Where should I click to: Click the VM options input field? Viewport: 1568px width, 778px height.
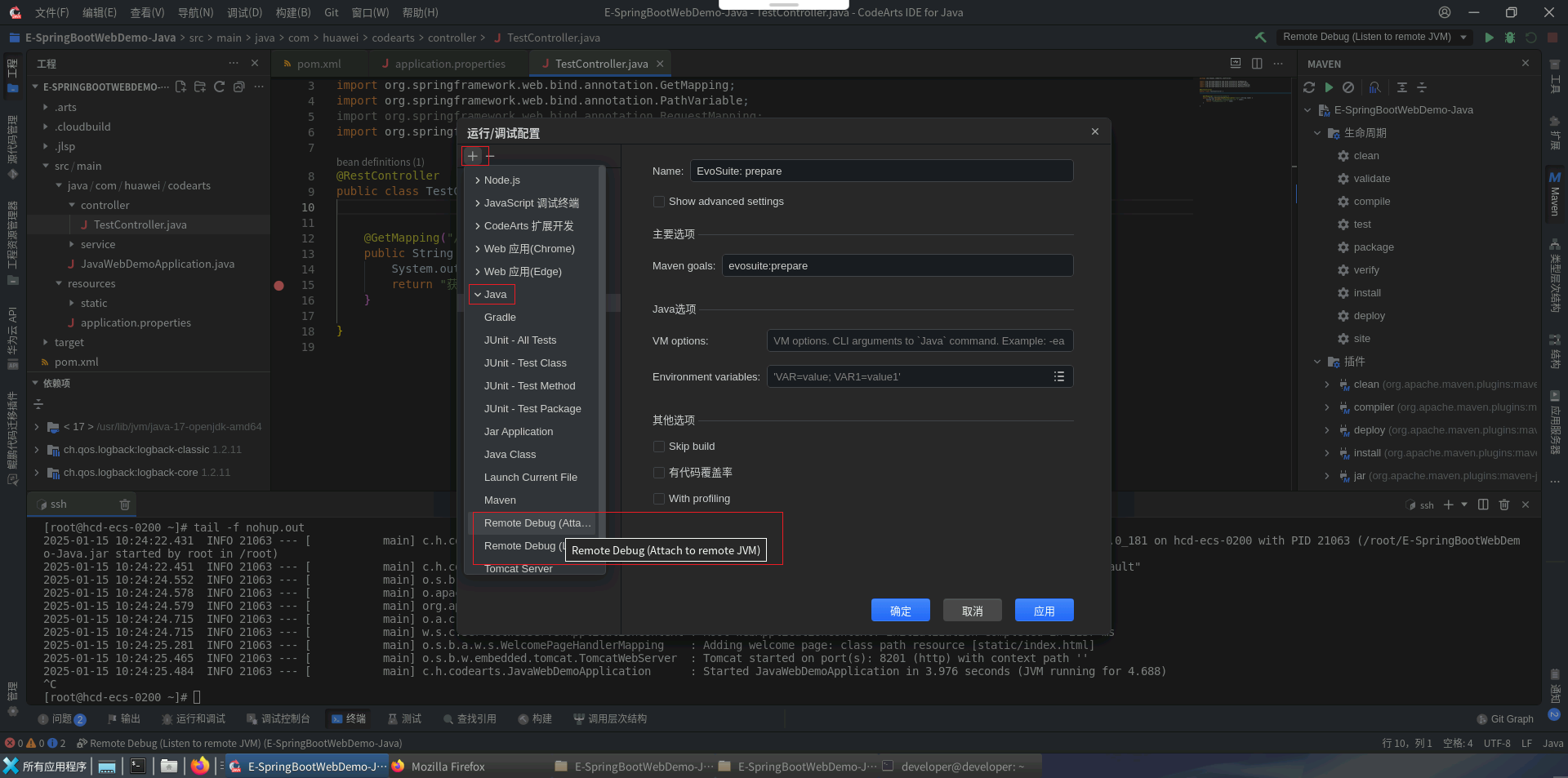click(x=920, y=341)
